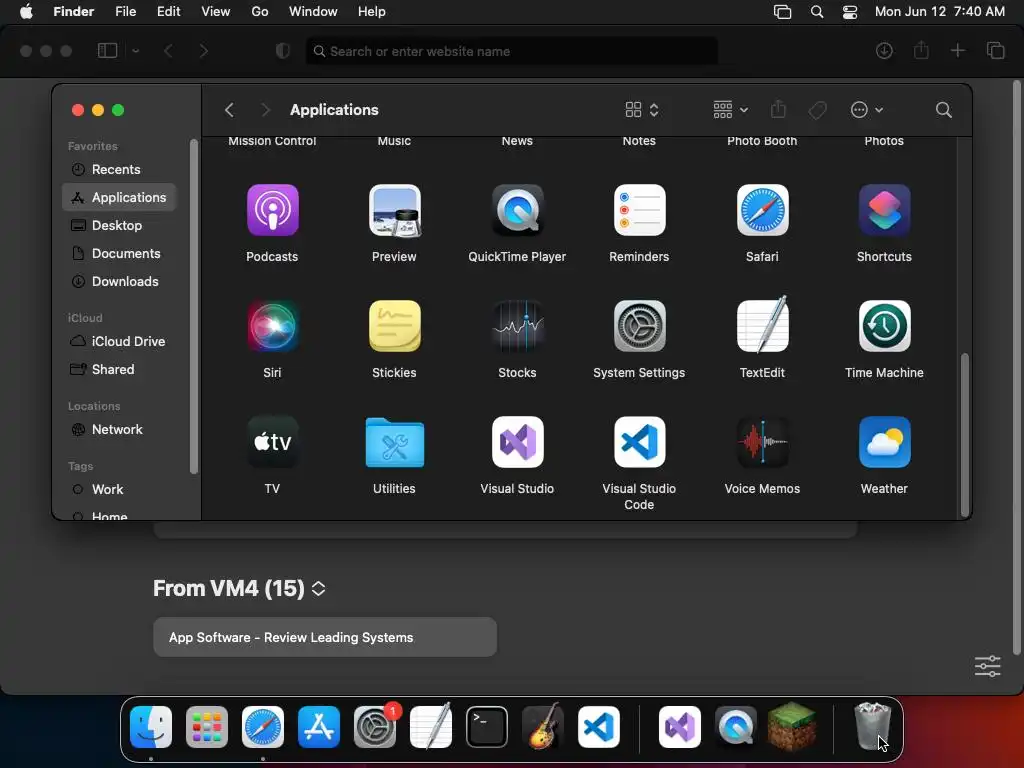This screenshot has height=768, width=1024.
Task: Open the Finder menu
Action: point(74,12)
